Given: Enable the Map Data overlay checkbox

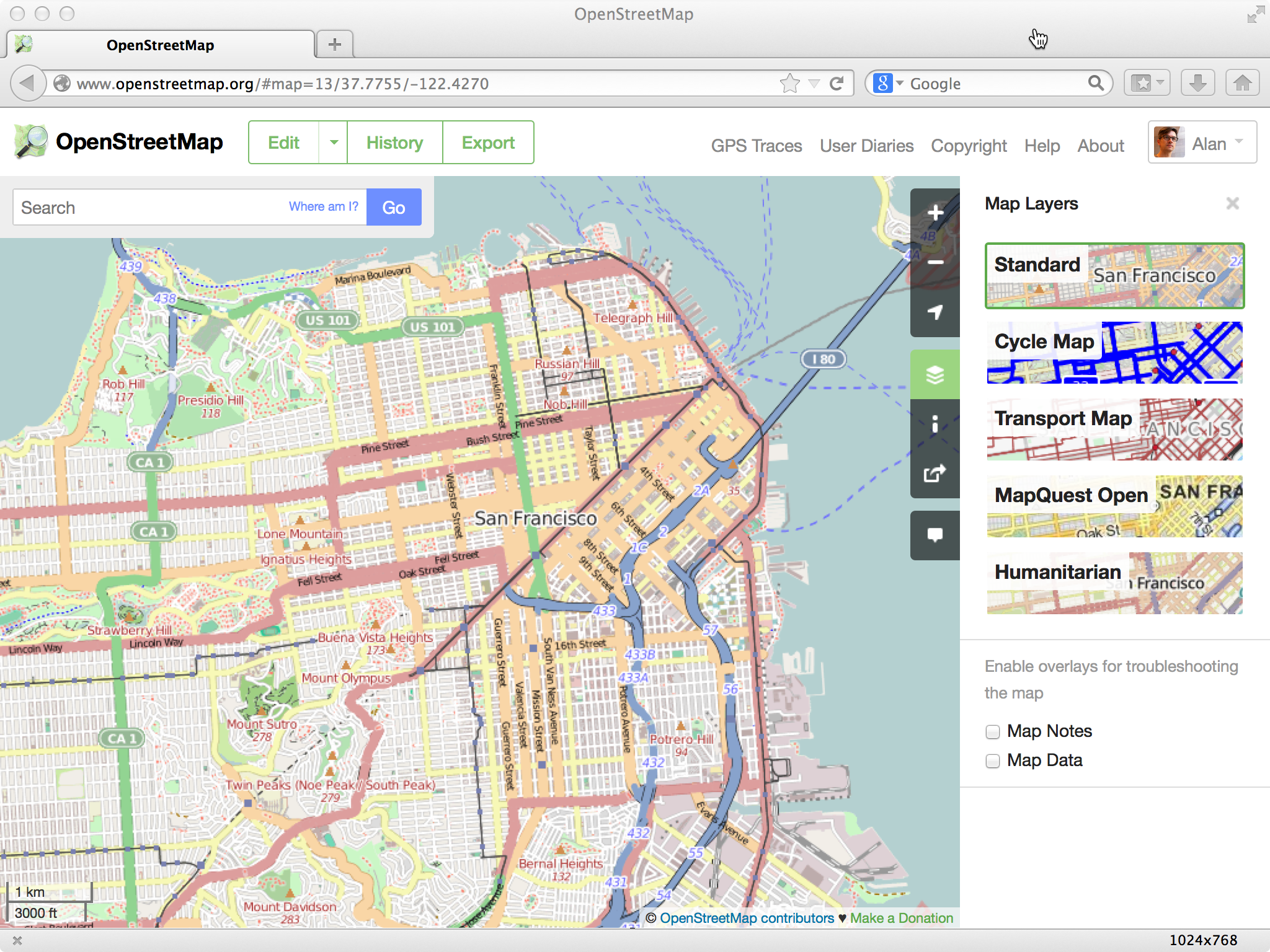Looking at the screenshot, I should coord(993,761).
